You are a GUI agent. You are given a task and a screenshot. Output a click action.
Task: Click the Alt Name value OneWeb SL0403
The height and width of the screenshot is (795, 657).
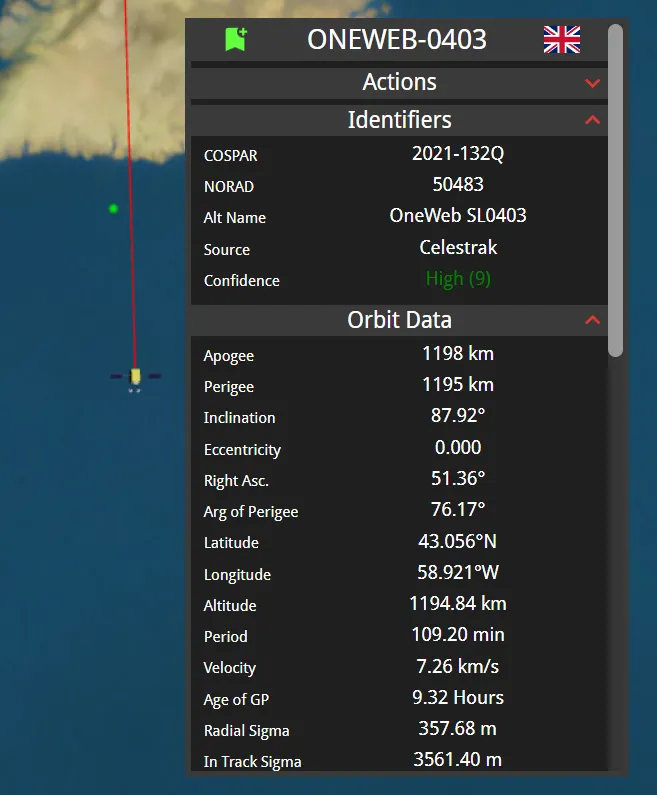pos(458,216)
